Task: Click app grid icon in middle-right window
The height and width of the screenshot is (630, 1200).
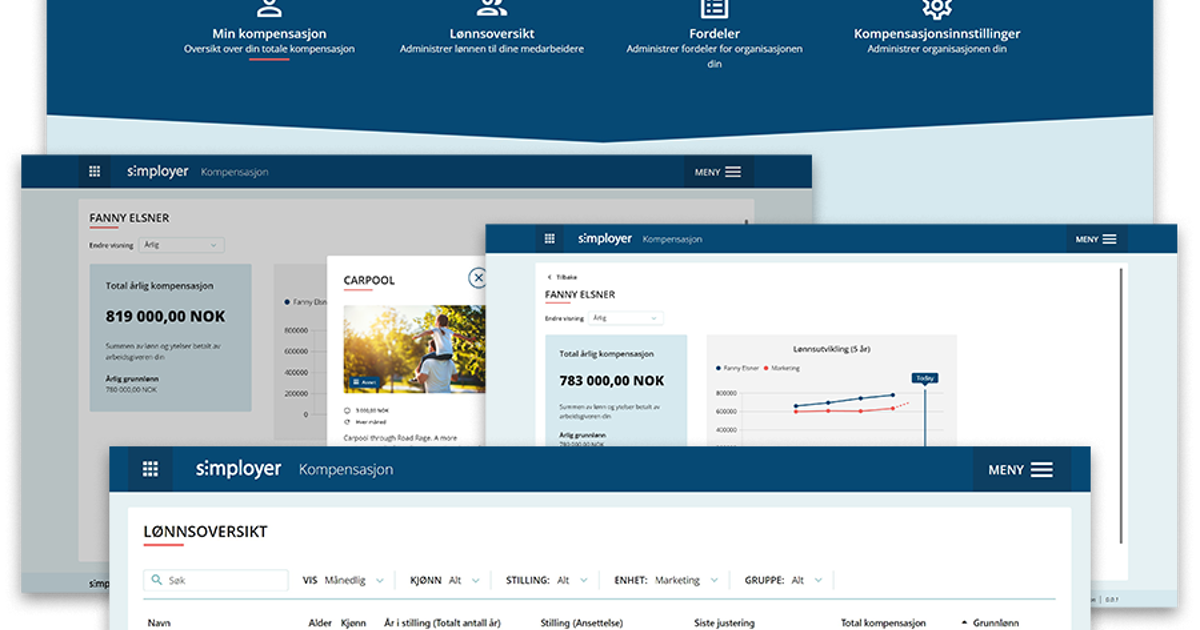Action: pos(549,239)
